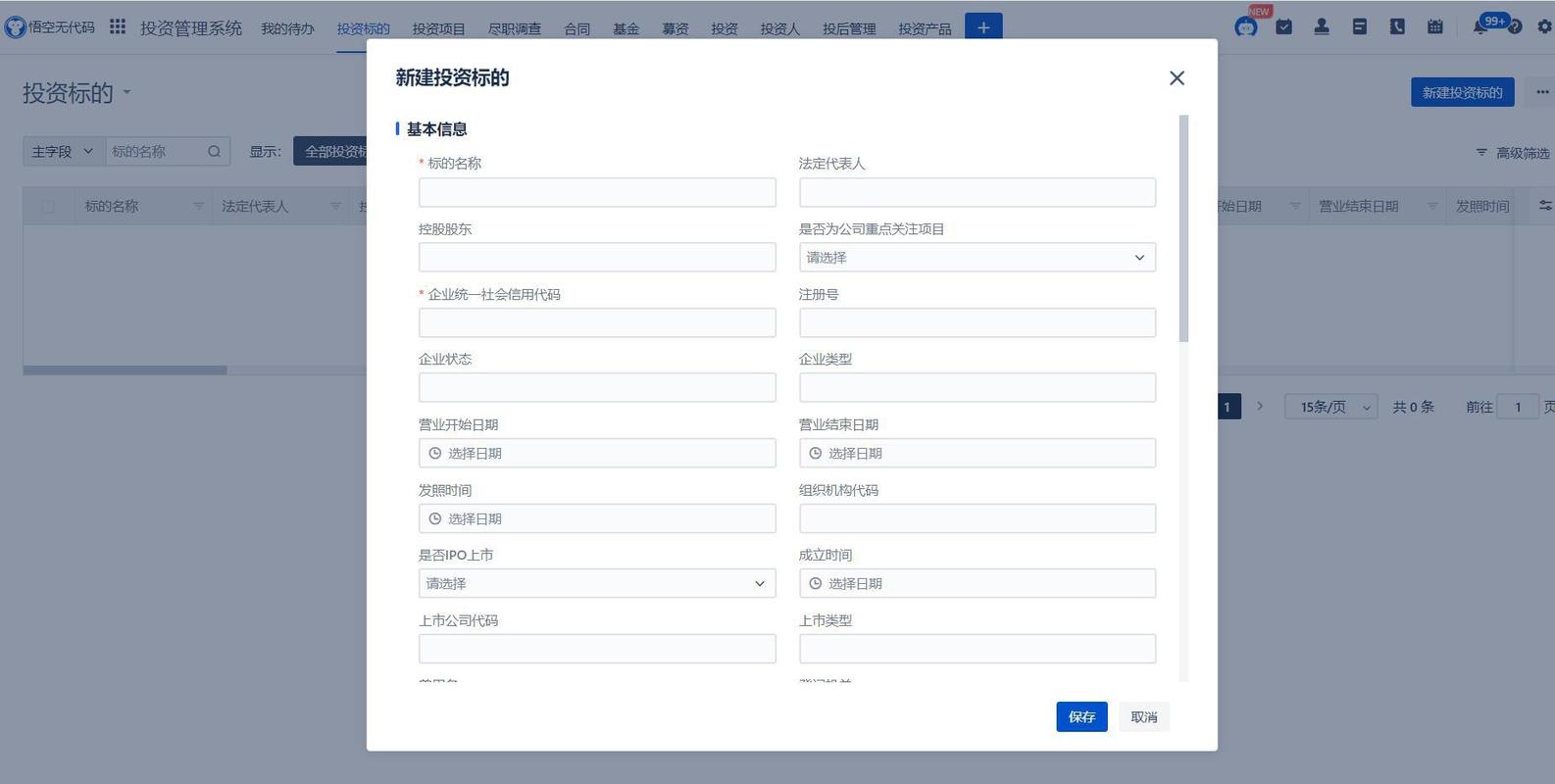Open the 主字段 search field dropdown
The height and width of the screenshot is (784, 1555).
click(x=64, y=151)
